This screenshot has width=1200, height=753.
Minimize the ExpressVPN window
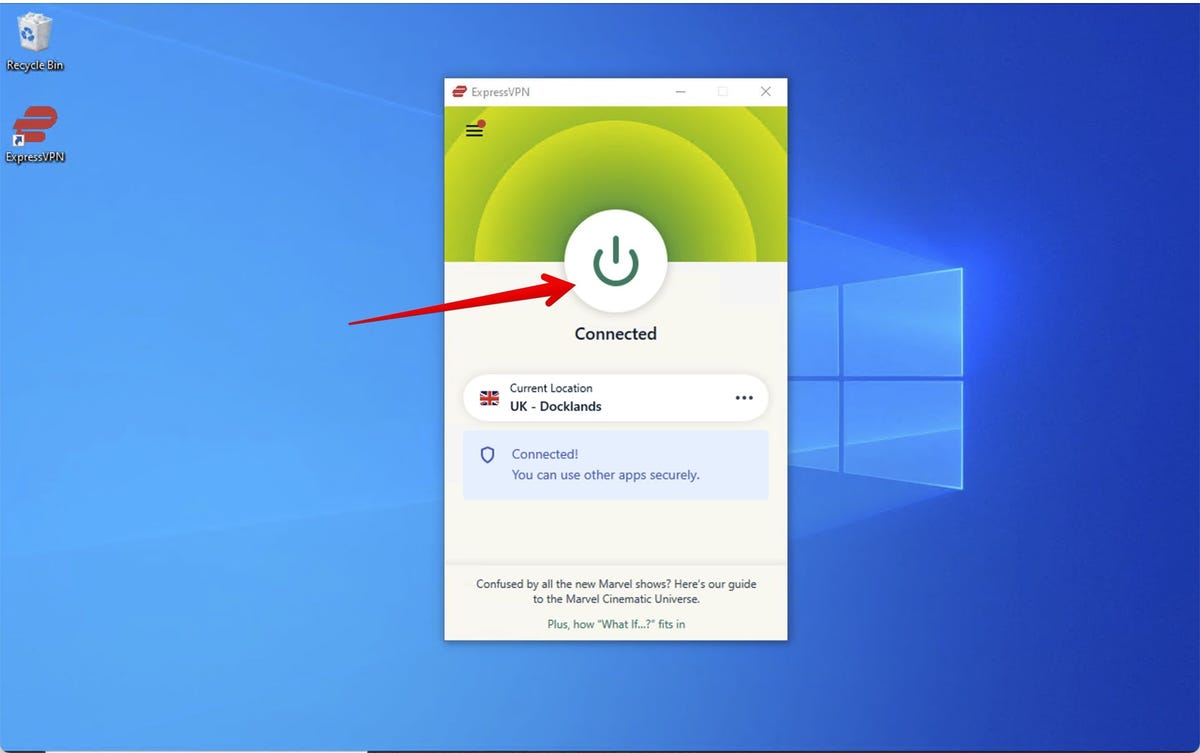click(x=680, y=91)
